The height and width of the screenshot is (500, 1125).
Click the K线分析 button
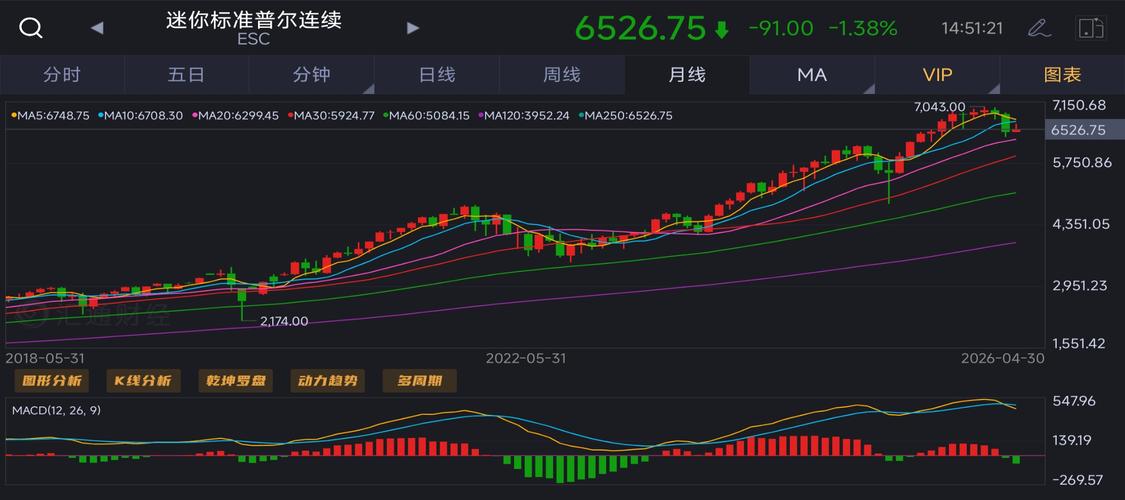tap(143, 381)
